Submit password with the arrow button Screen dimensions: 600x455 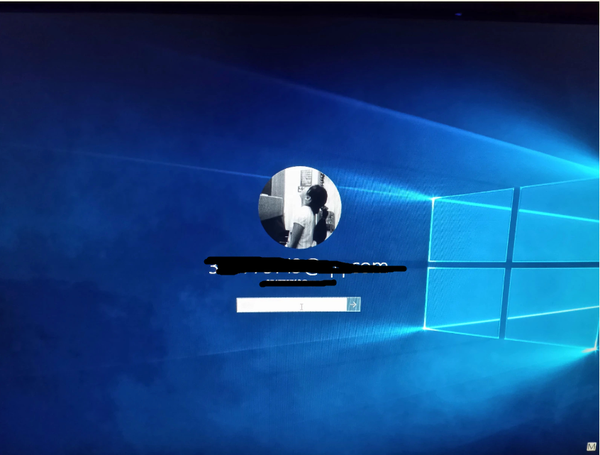354,305
